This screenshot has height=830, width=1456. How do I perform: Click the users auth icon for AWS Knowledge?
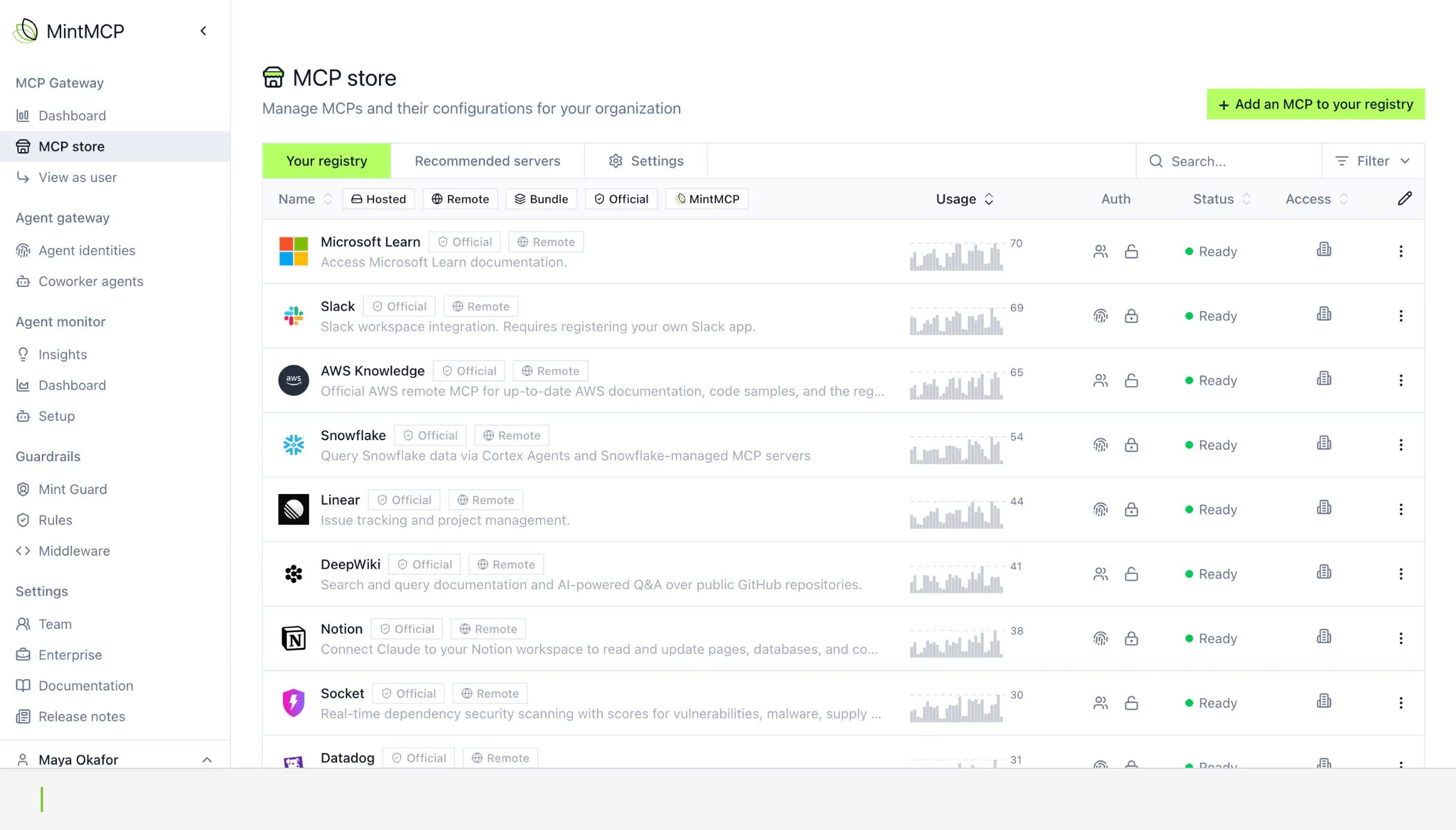tap(1100, 380)
